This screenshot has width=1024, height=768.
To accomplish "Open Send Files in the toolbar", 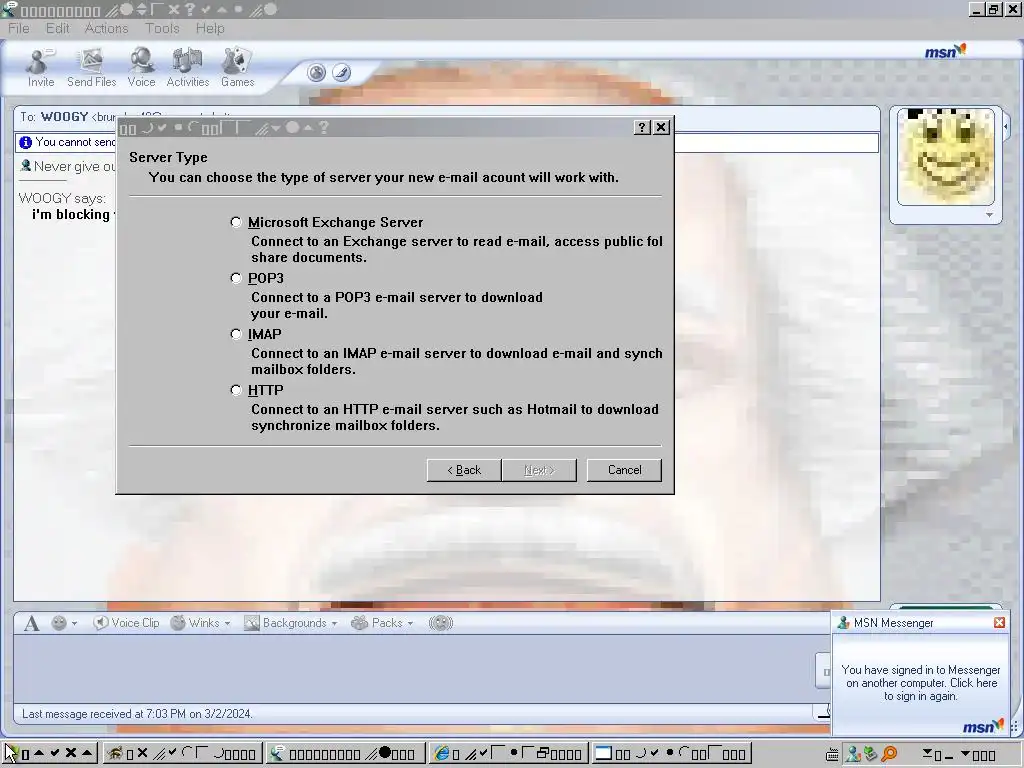I will (x=91, y=67).
